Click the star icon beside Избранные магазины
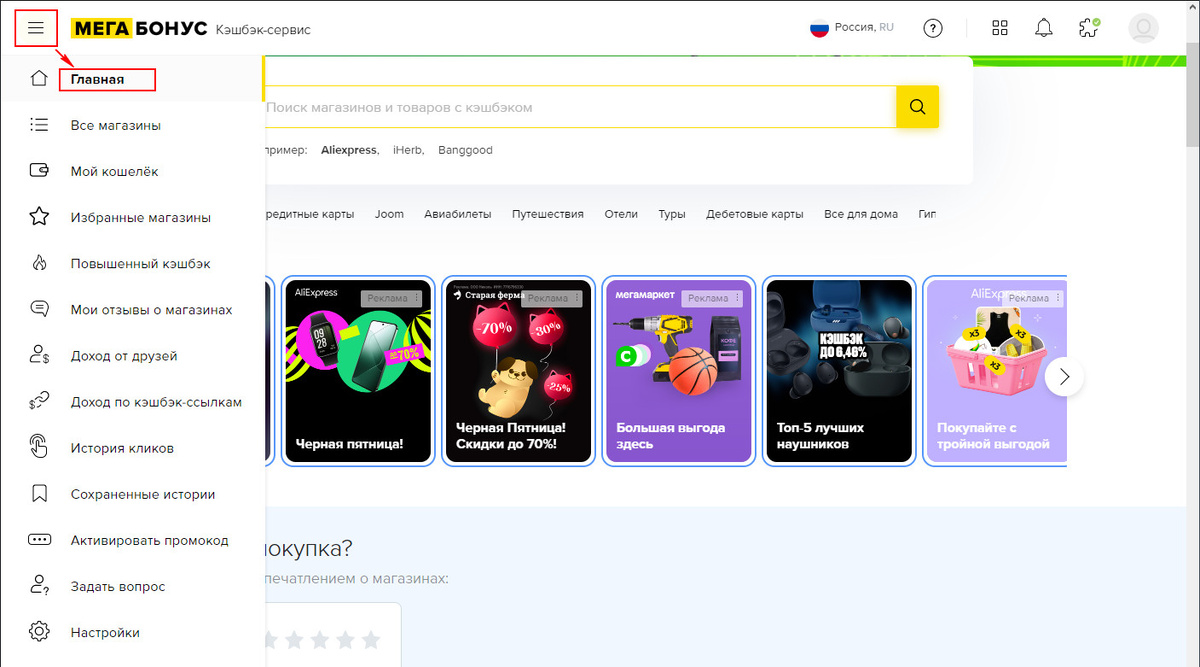The width and height of the screenshot is (1200, 667). [39, 217]
